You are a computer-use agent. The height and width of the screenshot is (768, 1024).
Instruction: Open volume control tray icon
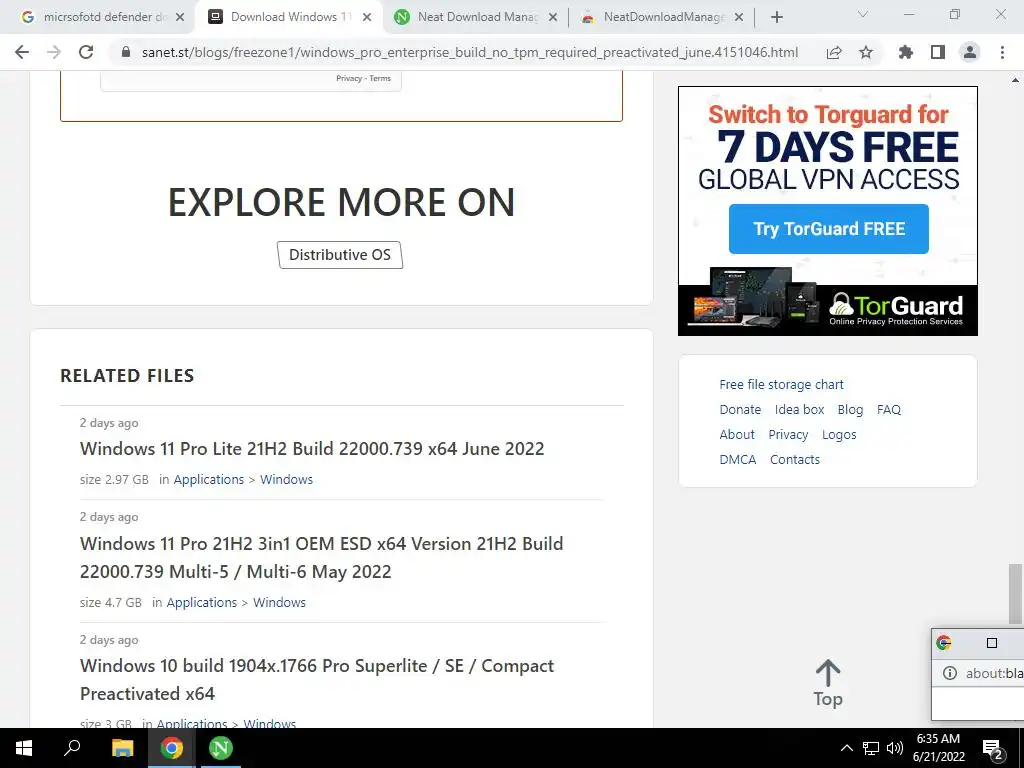pos(895,748)
